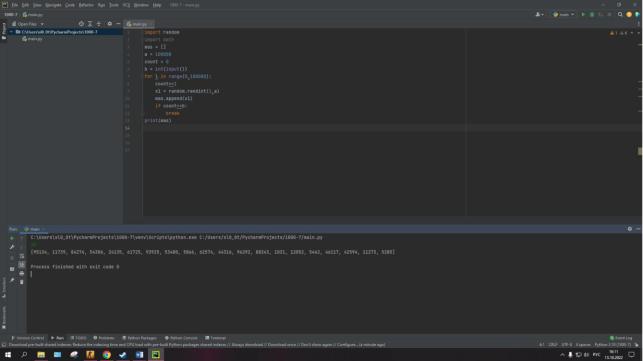Open the Python Packages tool window
643x361 pixels.
pyautogui.click(x=139, y=338)
